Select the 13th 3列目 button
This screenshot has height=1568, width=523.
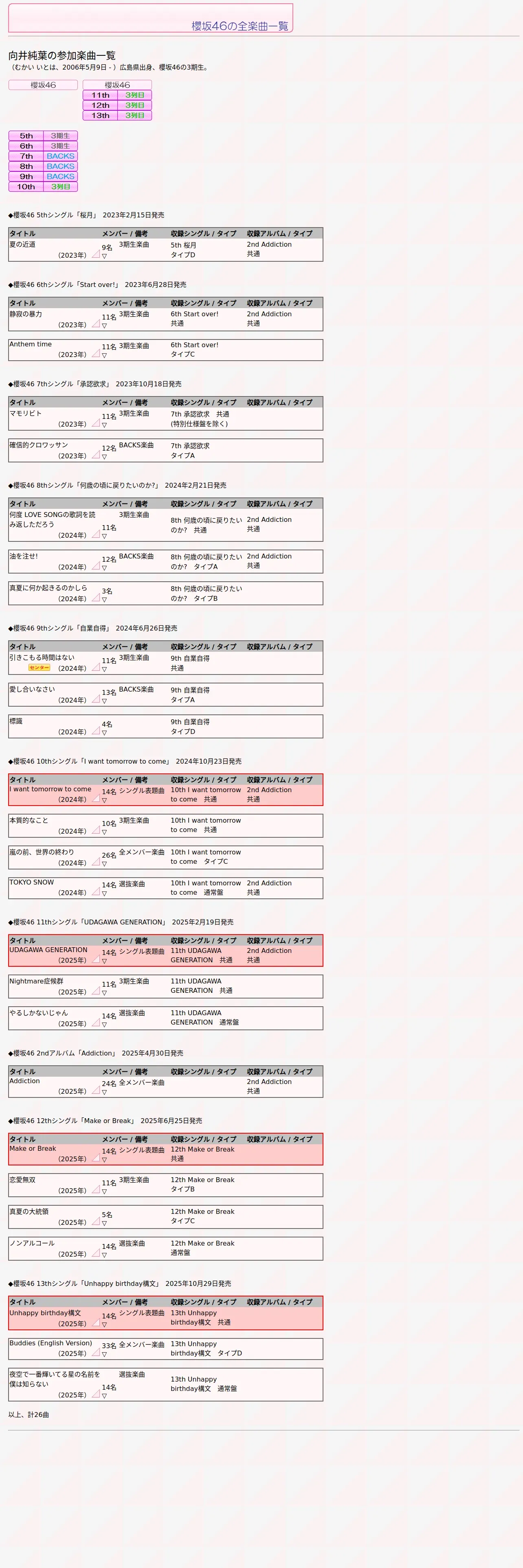point(117,116)
